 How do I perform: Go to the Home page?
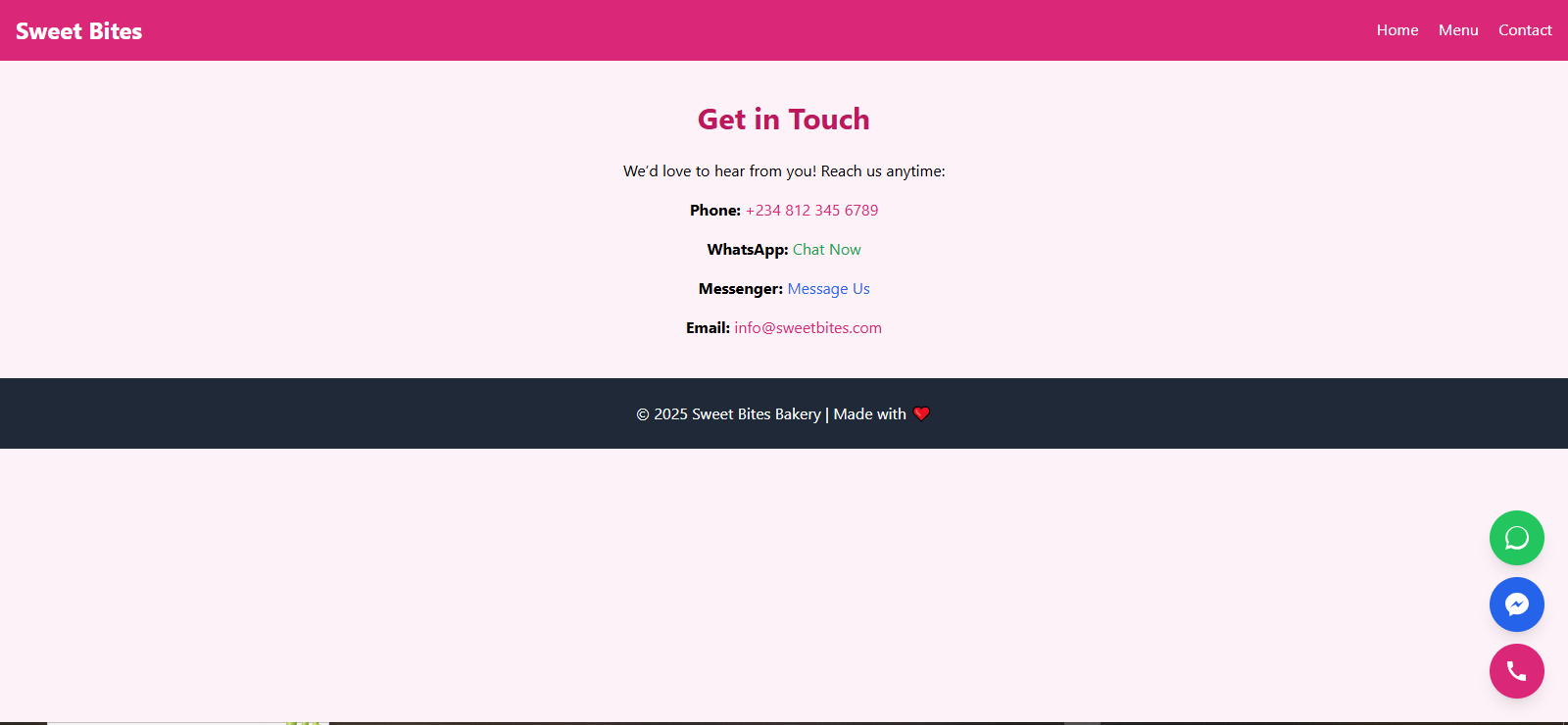pos(1396,30)
